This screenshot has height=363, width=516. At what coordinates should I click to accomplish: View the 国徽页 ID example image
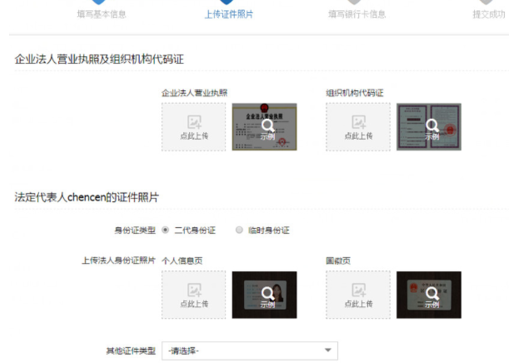point(429,295)
